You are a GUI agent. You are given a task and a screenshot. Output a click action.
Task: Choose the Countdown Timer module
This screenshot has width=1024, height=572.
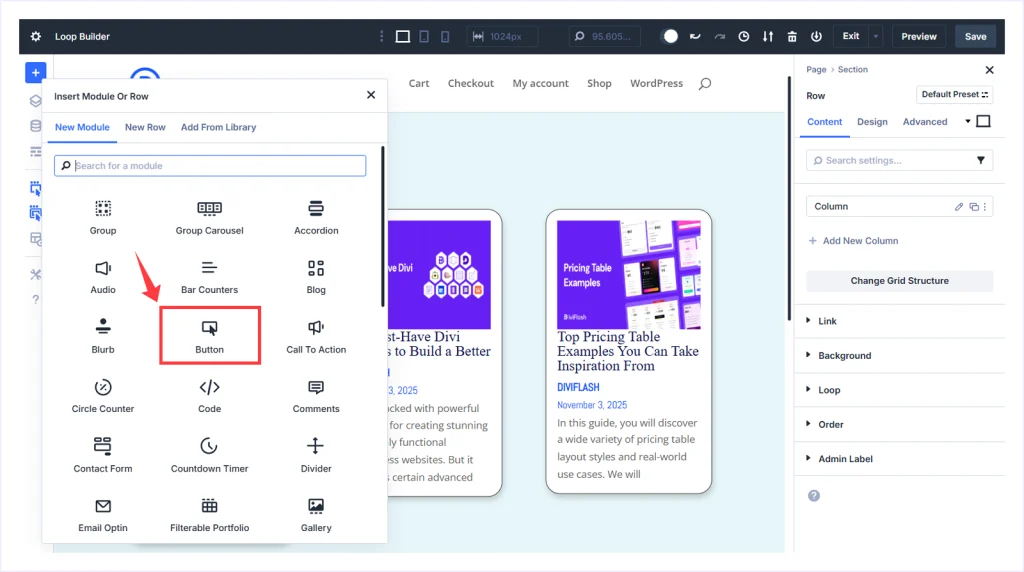pos(210,455)
